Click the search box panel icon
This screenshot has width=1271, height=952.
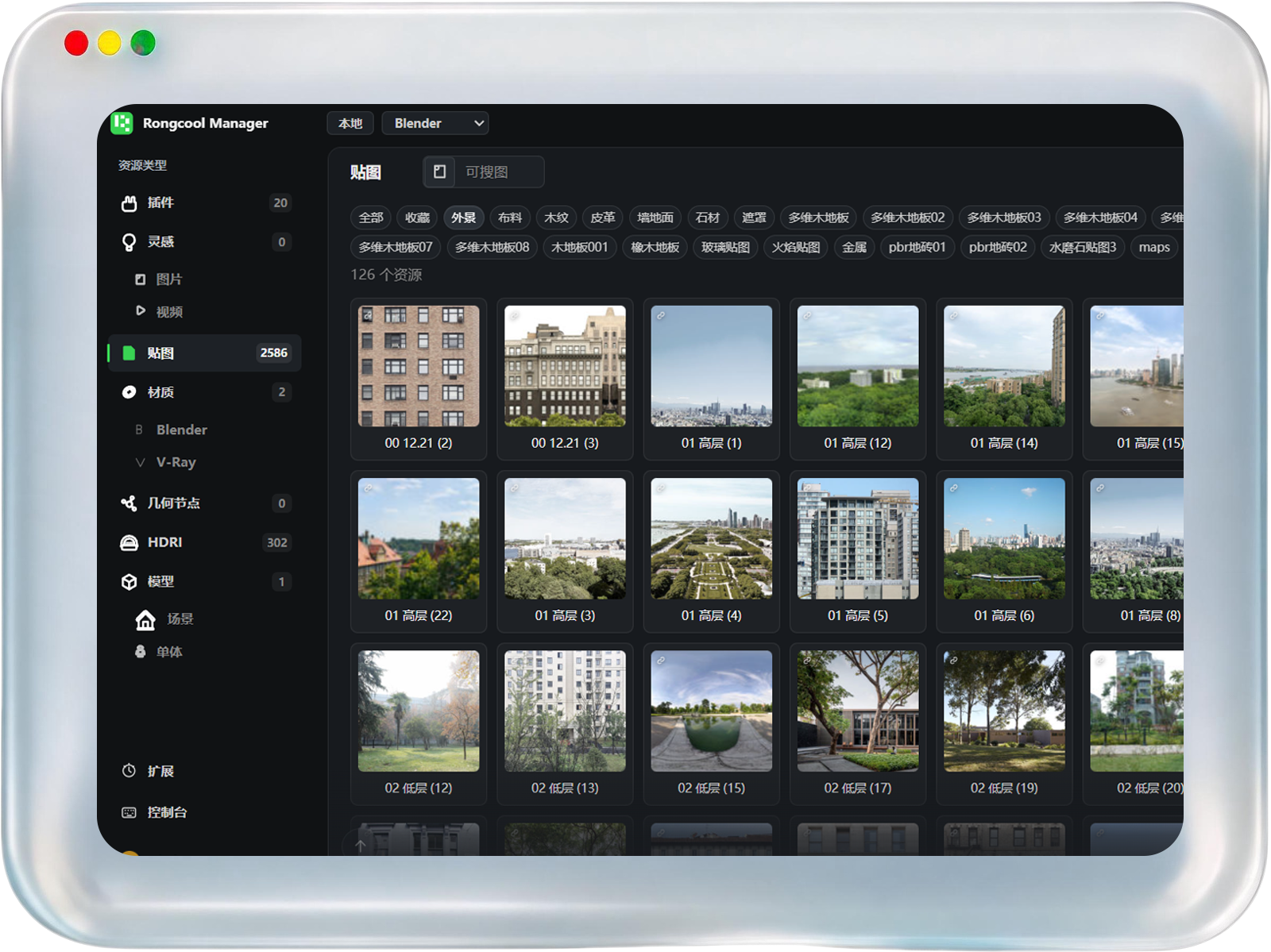click(439, 172)
